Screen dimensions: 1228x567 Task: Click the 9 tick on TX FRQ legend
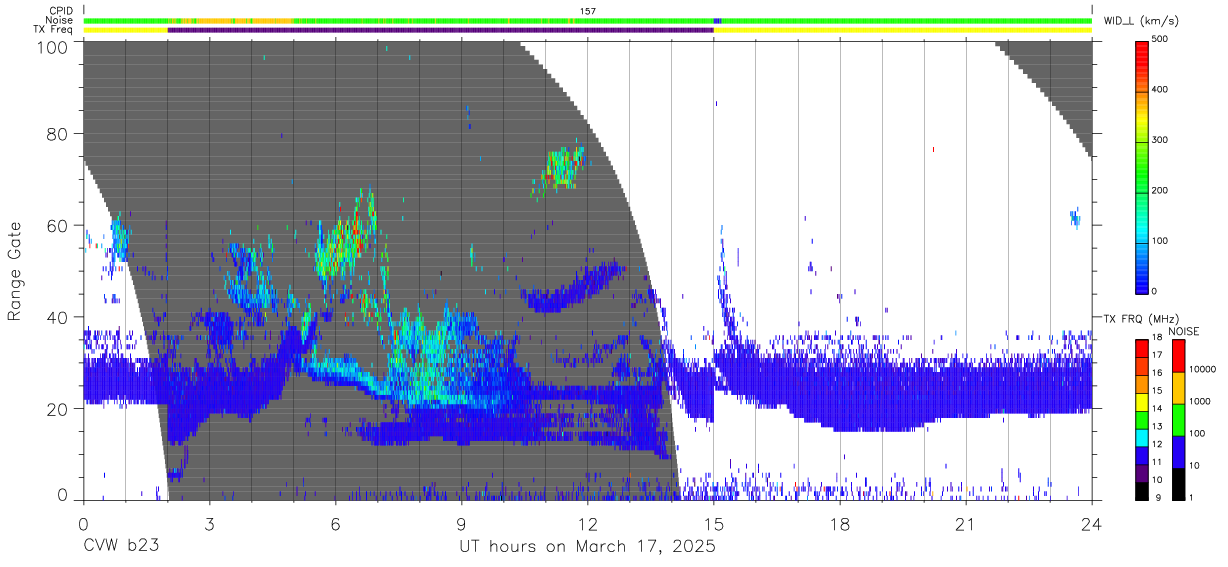(x=1157, y=497)
